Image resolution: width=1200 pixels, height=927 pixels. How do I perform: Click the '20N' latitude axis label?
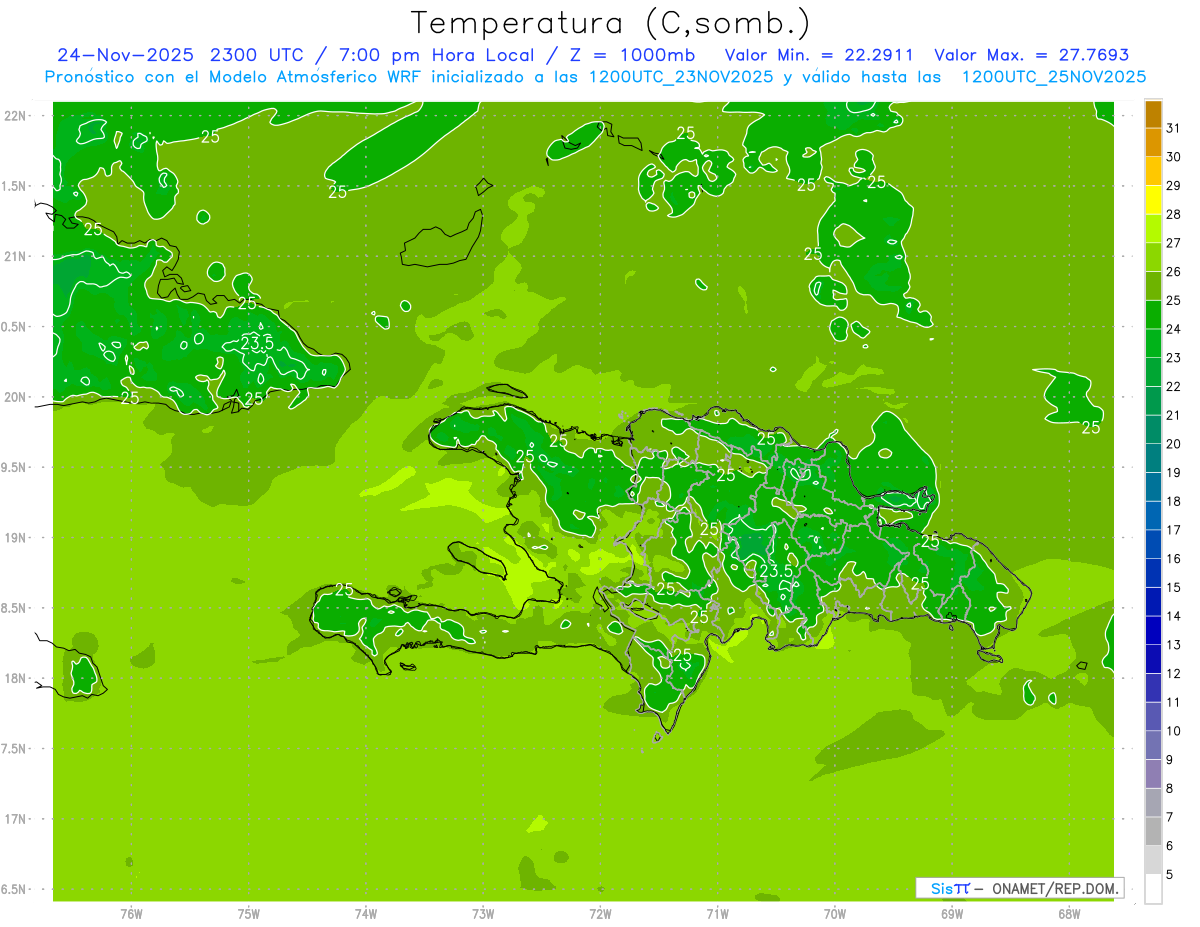[14, 397]
